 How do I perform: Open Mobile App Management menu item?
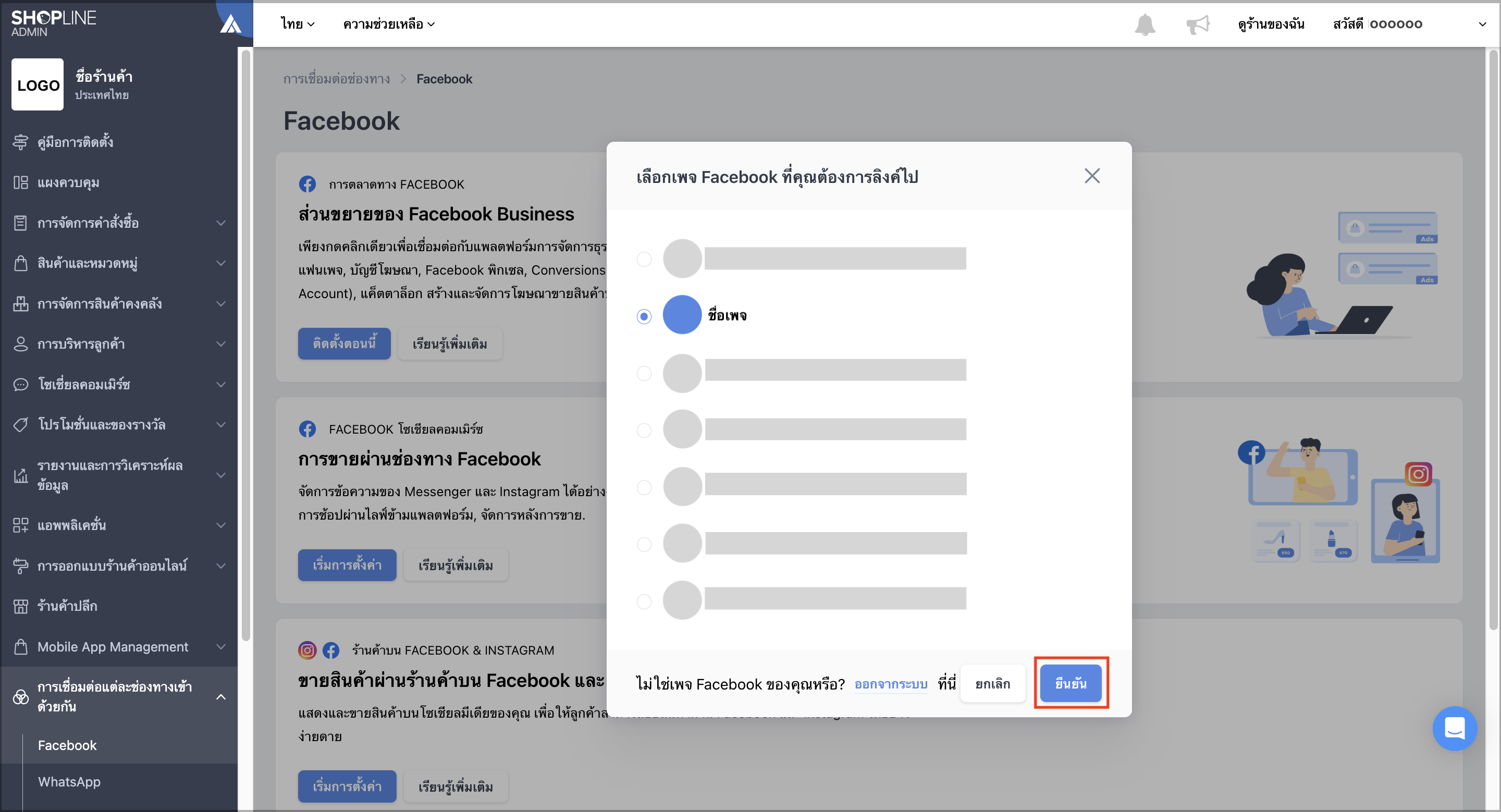119,647
